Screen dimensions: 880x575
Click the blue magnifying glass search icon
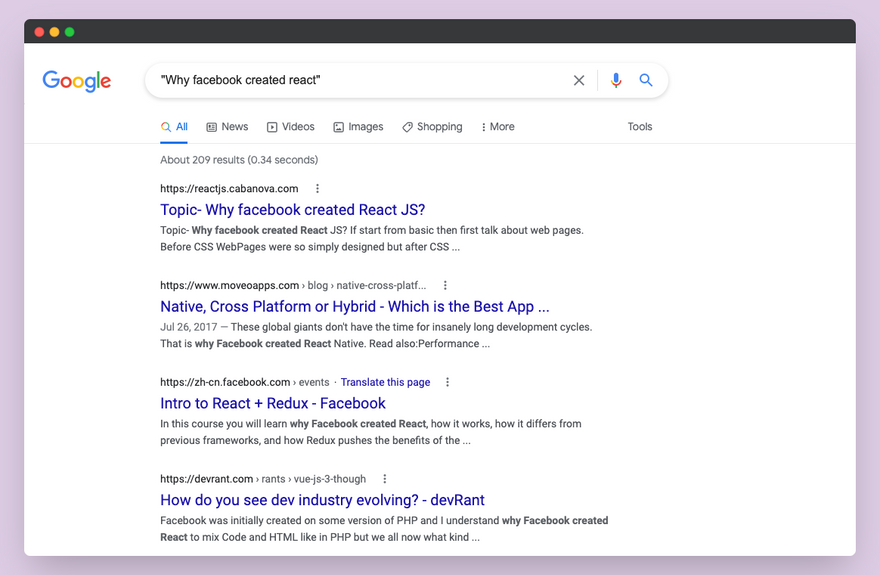click(646, 81)
